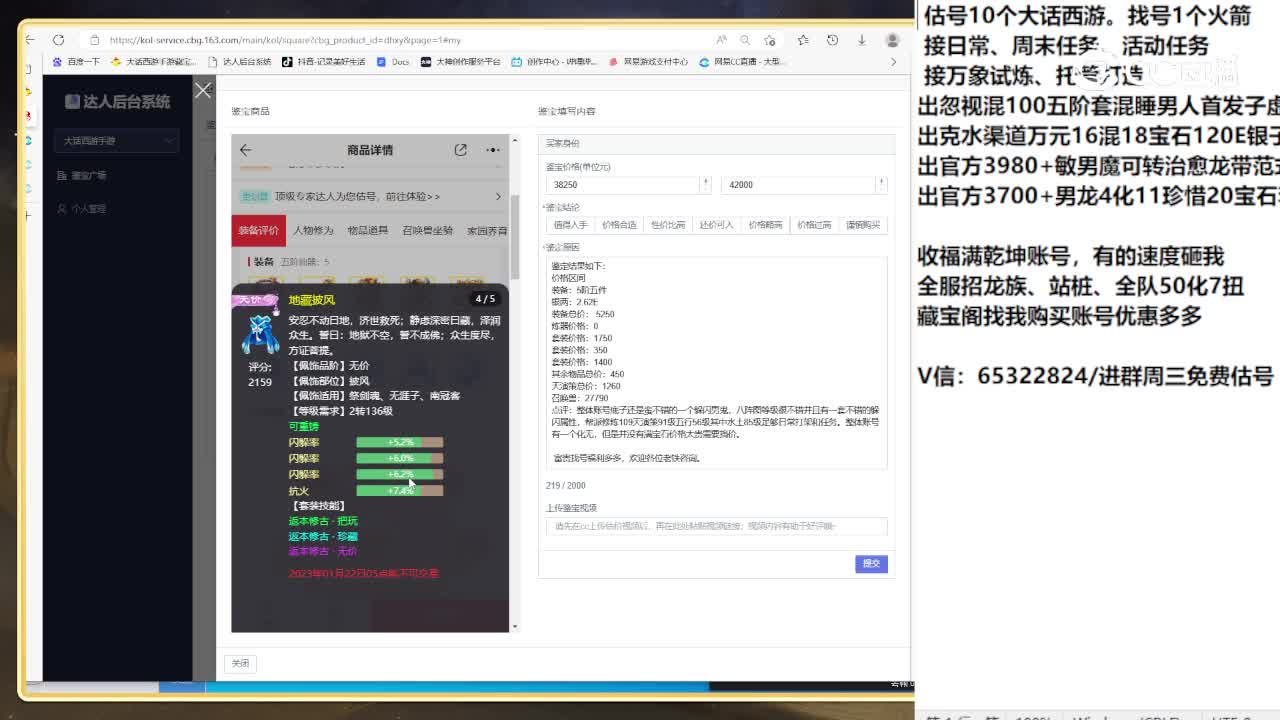This screenshot has height=720, width=1280.
Task: Select the 家园养育 tab
Action: (486, 230)
